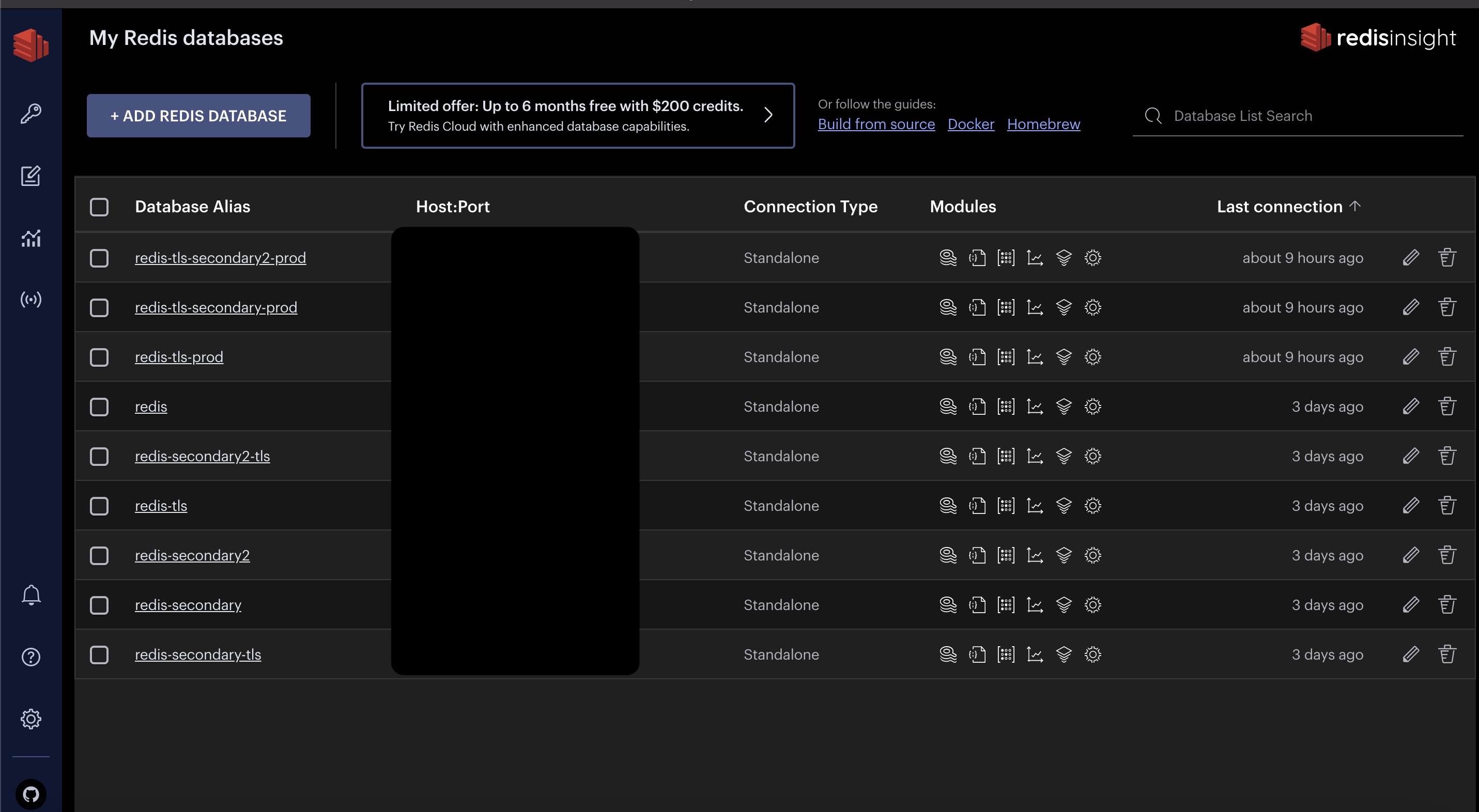This screenshot has height=812, width=1479.
Task: Open the Pub/Sub broadcast icon
Action: (x=31, y=299)
